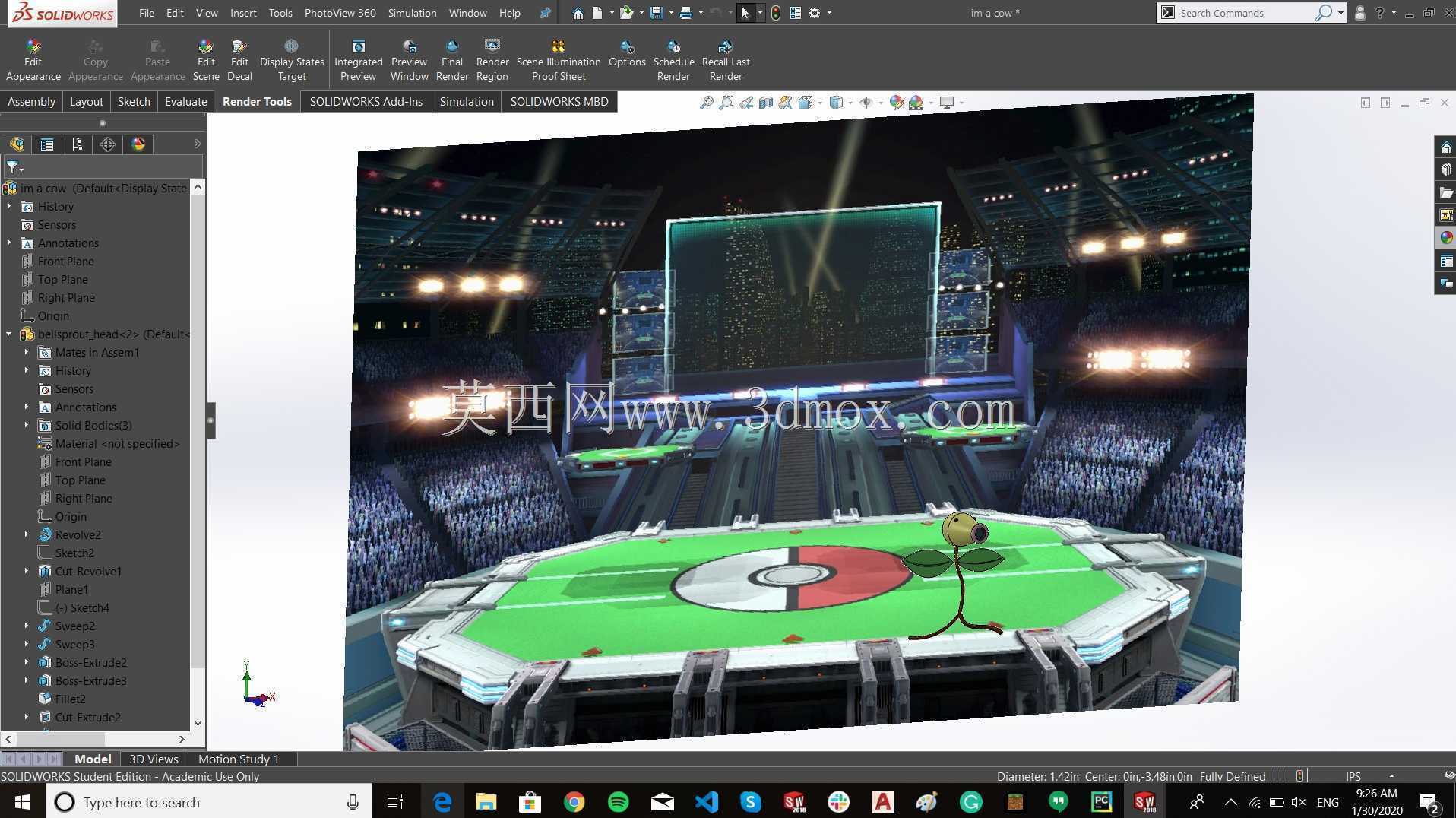Open PhotoView 360 render Options
The image size is (1456, 818).
click(x=627, y=54)
